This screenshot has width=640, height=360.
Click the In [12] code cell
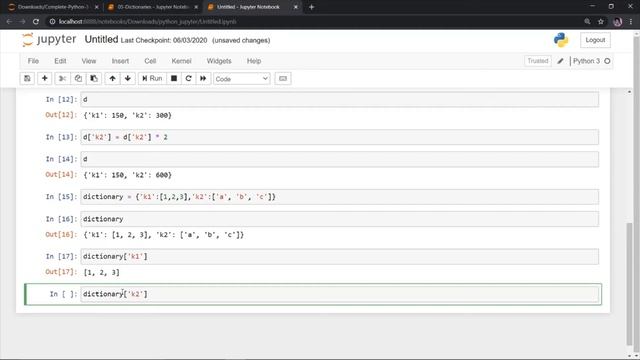pos(340,100)
